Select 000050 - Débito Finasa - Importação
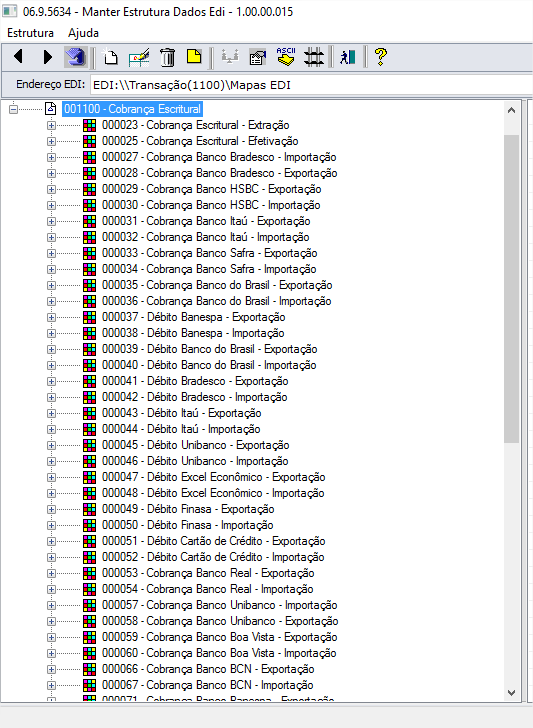This screenshot has height=728, width=533. [x=188, y=526]
